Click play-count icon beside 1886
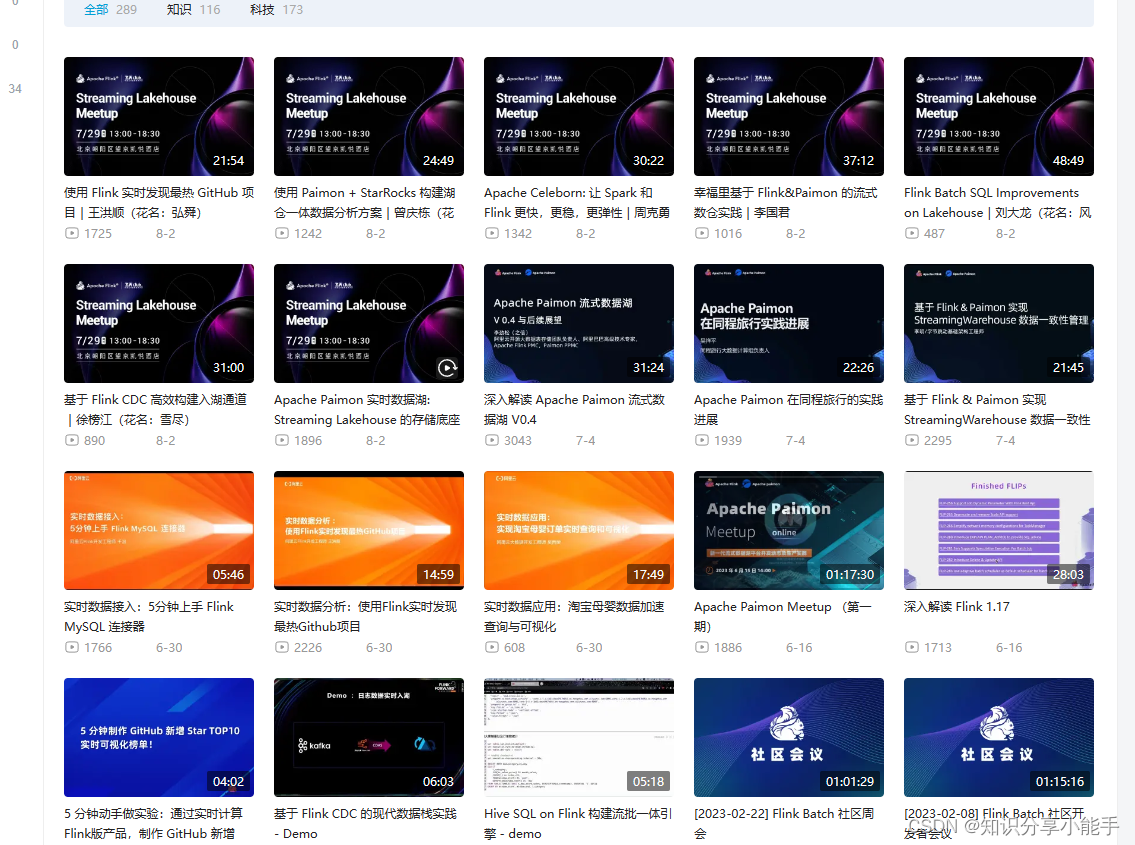This screenshot has width=1135, height=845. click(x=701, y=647)
